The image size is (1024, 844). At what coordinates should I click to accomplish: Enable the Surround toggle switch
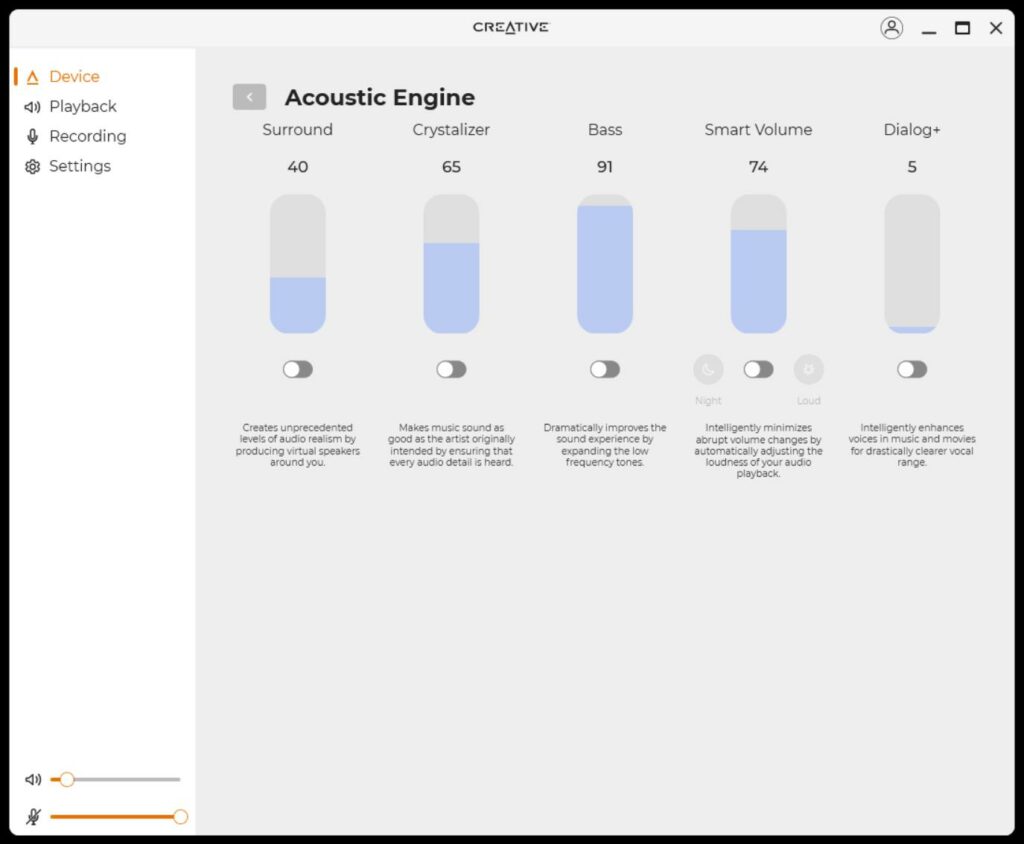(297, 370)
